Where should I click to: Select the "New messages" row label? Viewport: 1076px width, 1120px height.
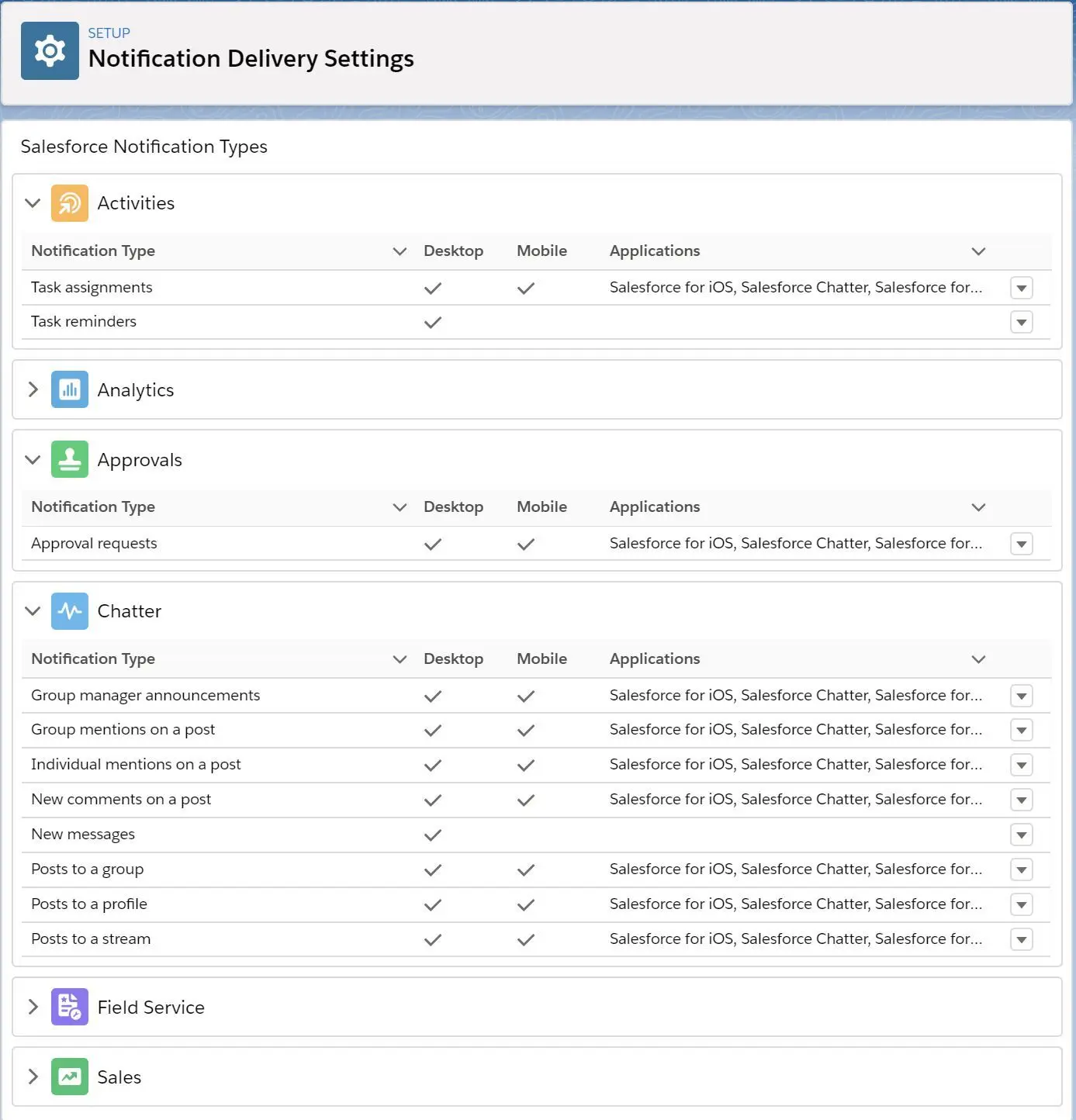click(x=83, y=835)
